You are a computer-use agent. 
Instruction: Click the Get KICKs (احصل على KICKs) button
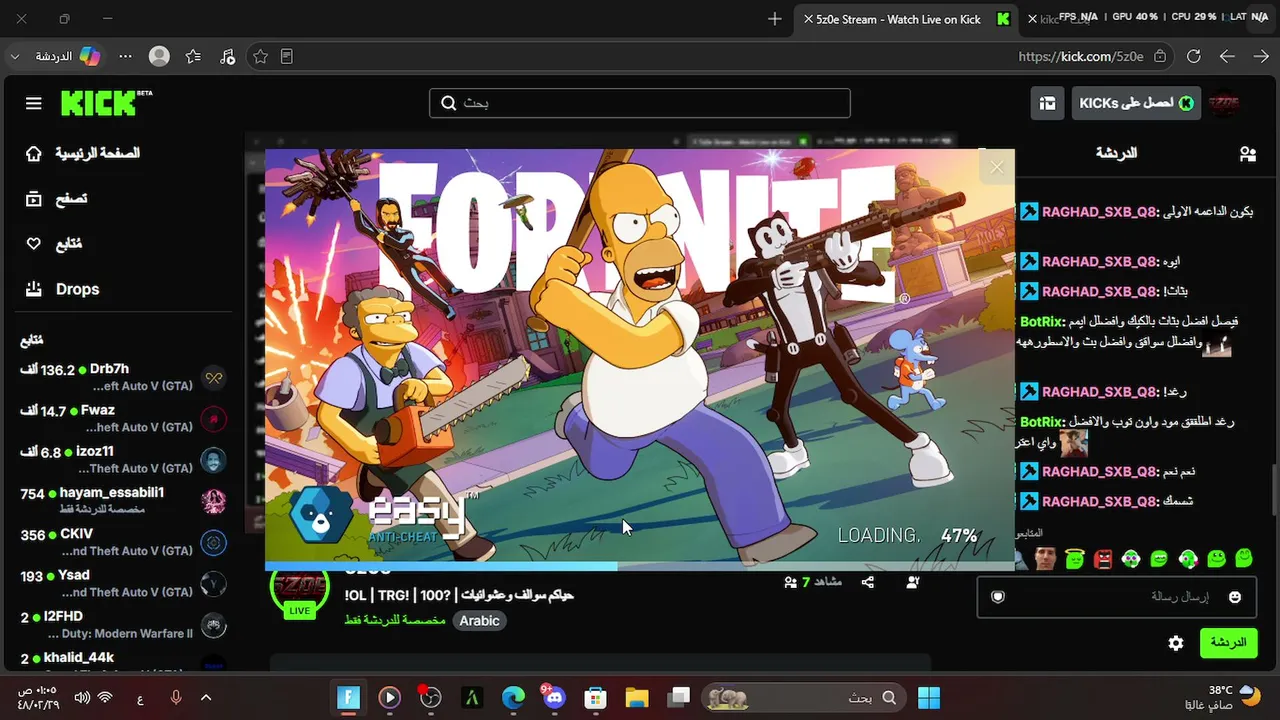click(x=1136, y=103)
